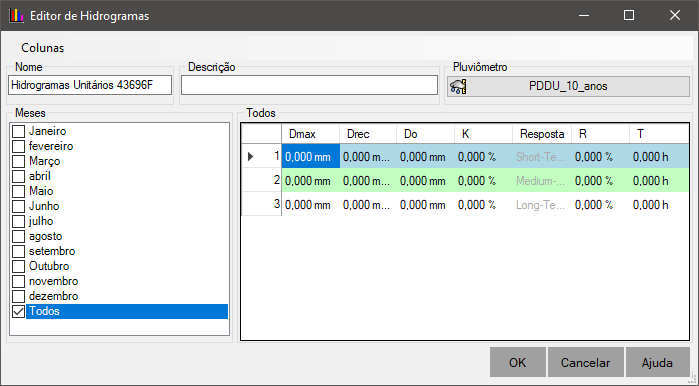The height and width of the screenshot is (386, 699).
Task: Select the Resposta column header
Action: coord(542,134)
